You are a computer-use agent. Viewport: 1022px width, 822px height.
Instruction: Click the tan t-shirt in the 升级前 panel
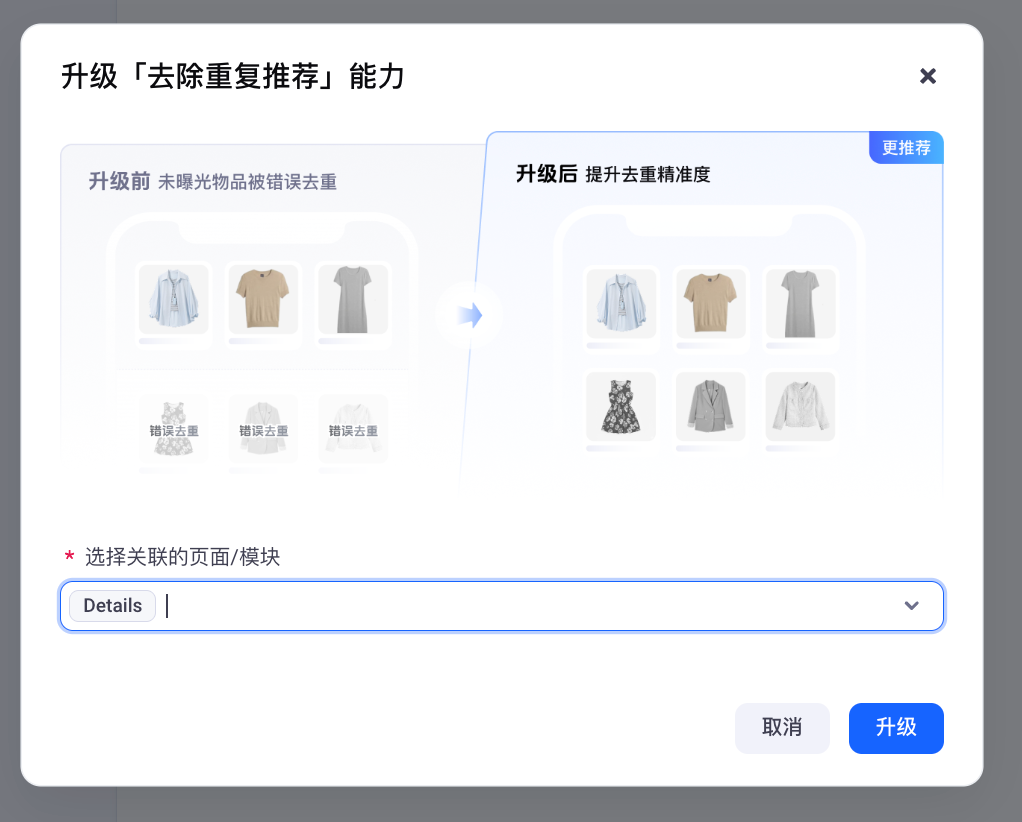[263, 299]
